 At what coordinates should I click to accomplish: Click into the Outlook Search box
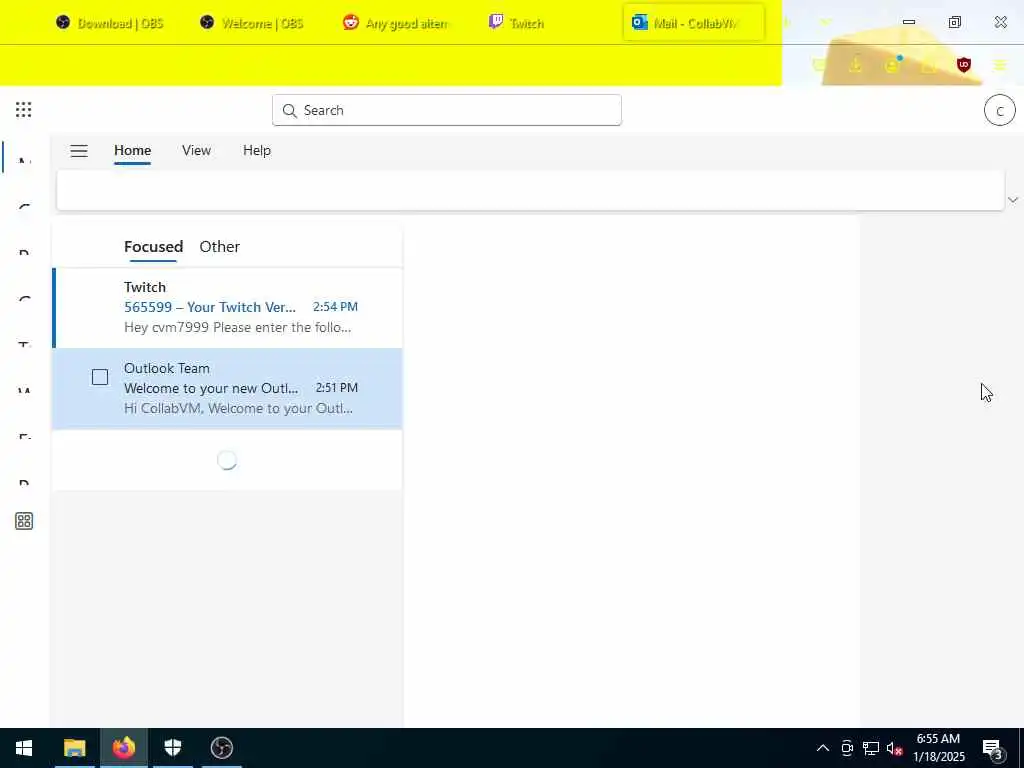tap(447, 110)
